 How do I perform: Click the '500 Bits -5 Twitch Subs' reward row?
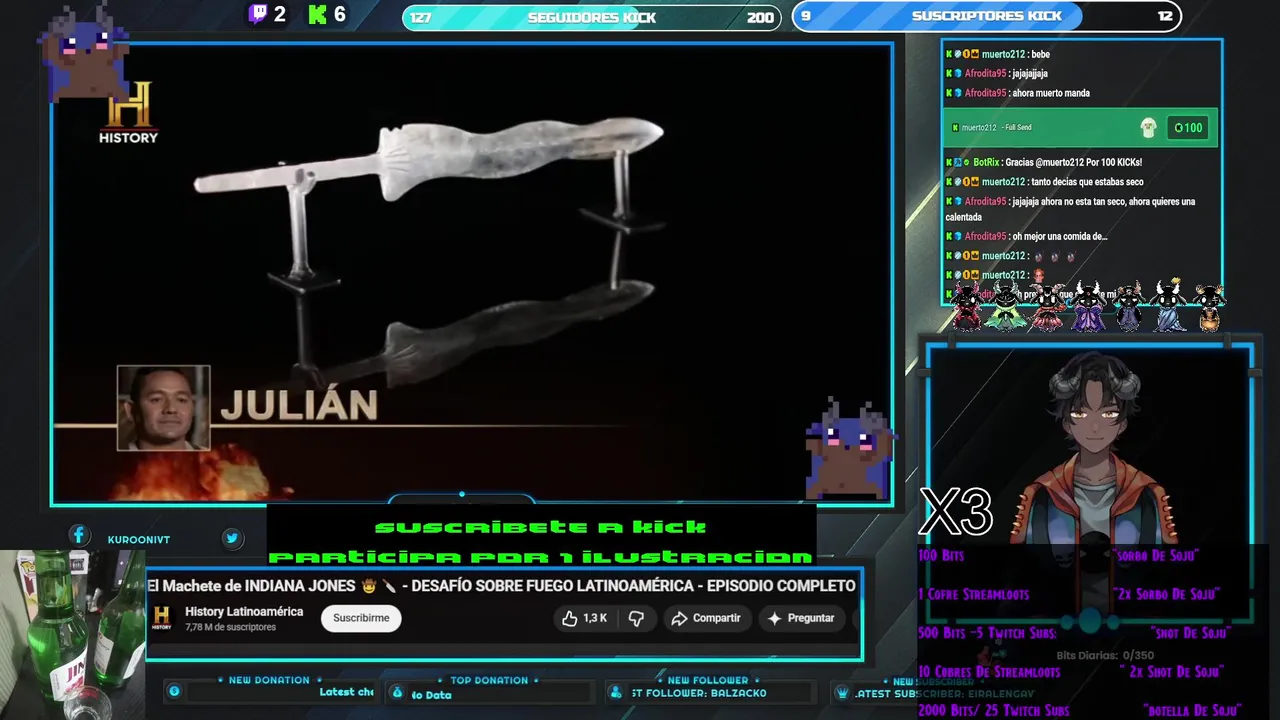1074,633
